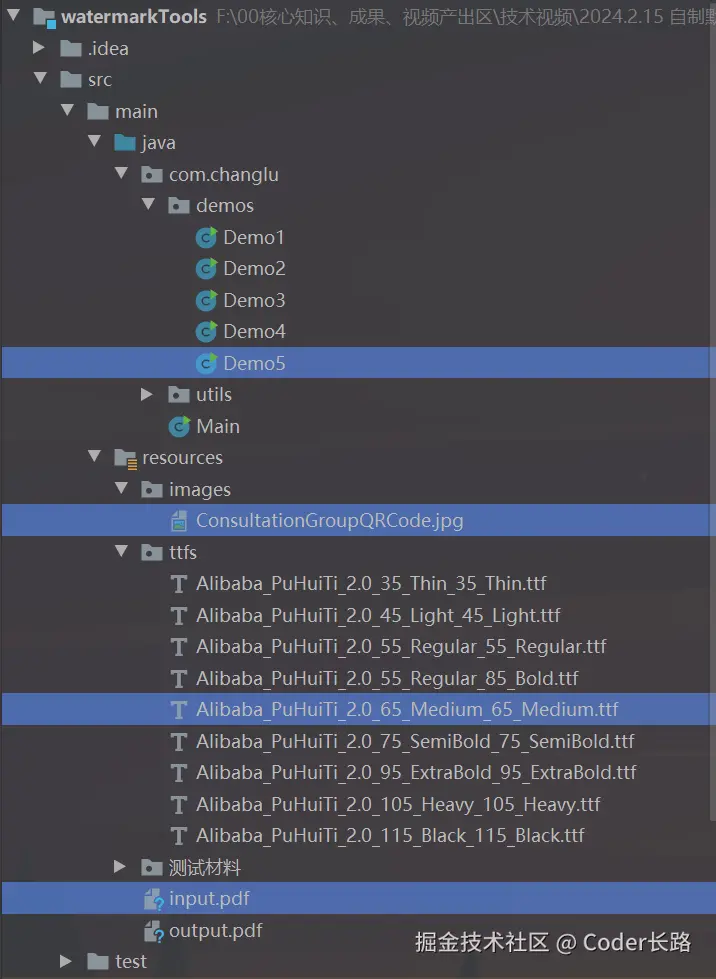This screenshot has width=716, height=979.
Task: Click the Demo1 class icon
Action: pyautogui.click(x=207, y=237)
